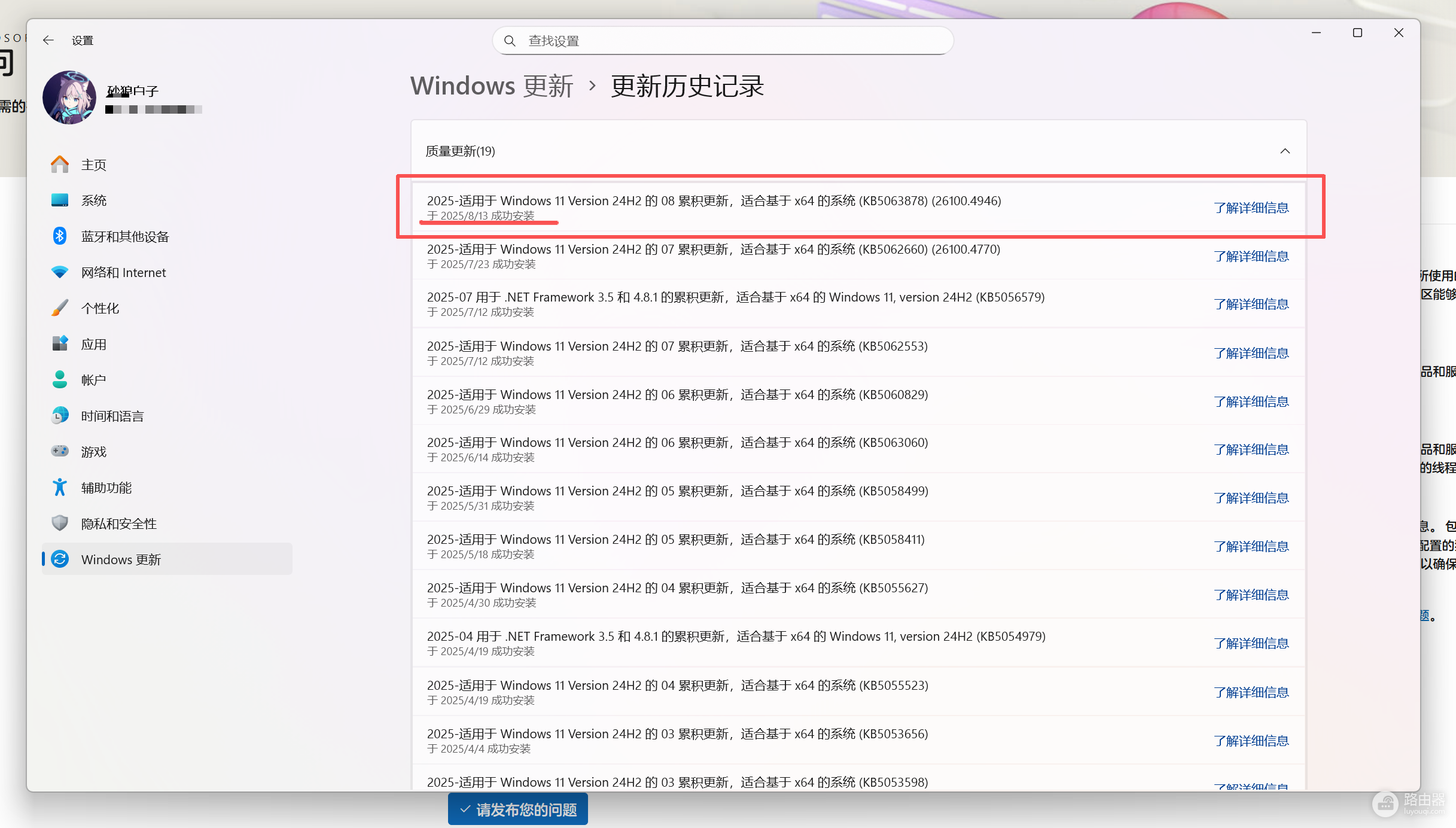Click text 于 2025/6/14 成功安装
This screenshot has width=1456, height=828.
coord(481,458)
